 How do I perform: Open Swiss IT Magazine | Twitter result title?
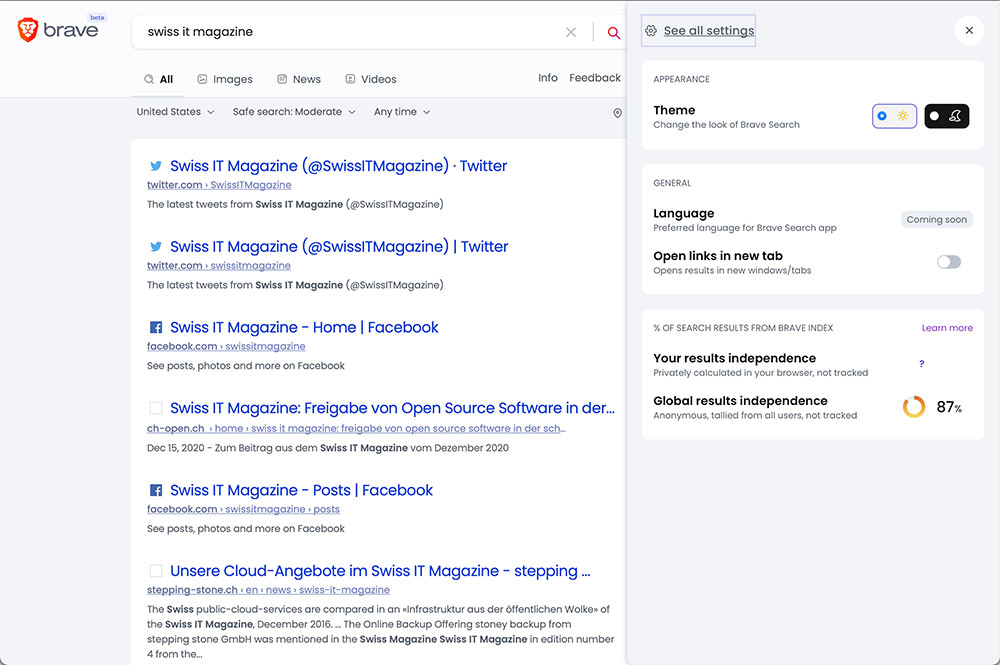[339, 247]
